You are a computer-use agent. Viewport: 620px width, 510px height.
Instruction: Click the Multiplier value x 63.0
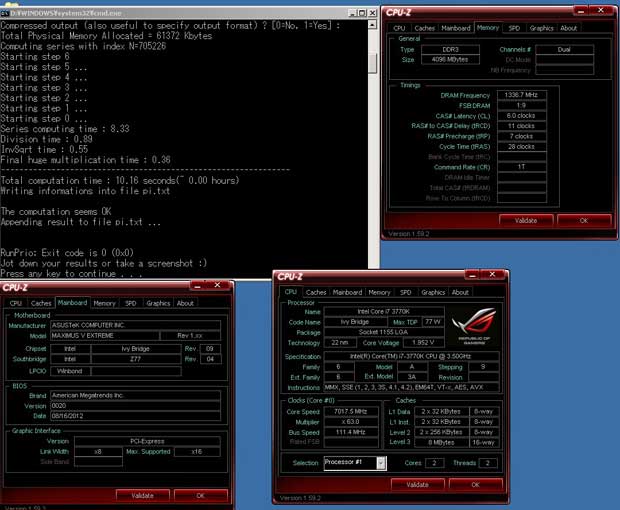coord(351,422)
